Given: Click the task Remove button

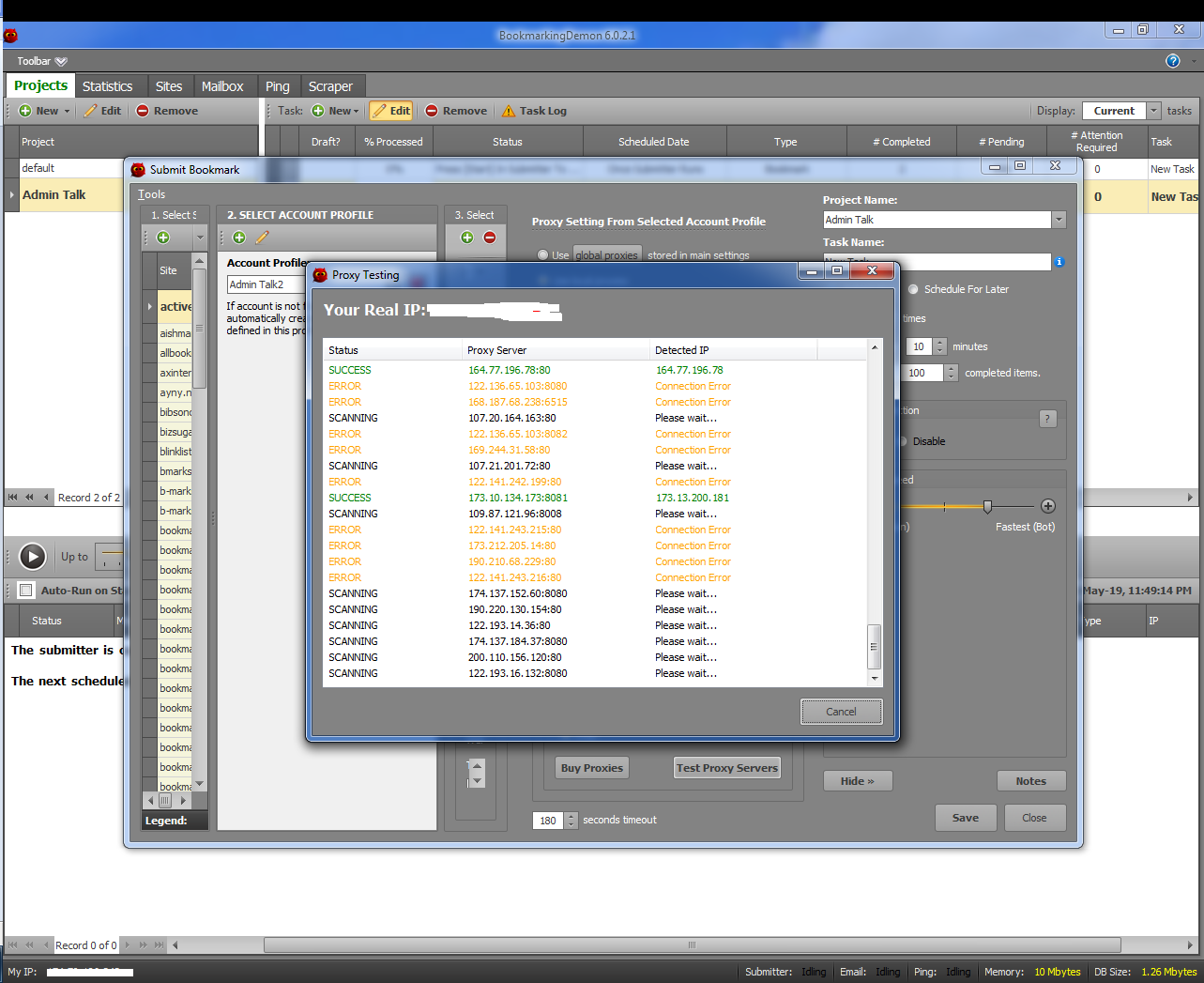Looking at the screenshot, I should [456, 111].
